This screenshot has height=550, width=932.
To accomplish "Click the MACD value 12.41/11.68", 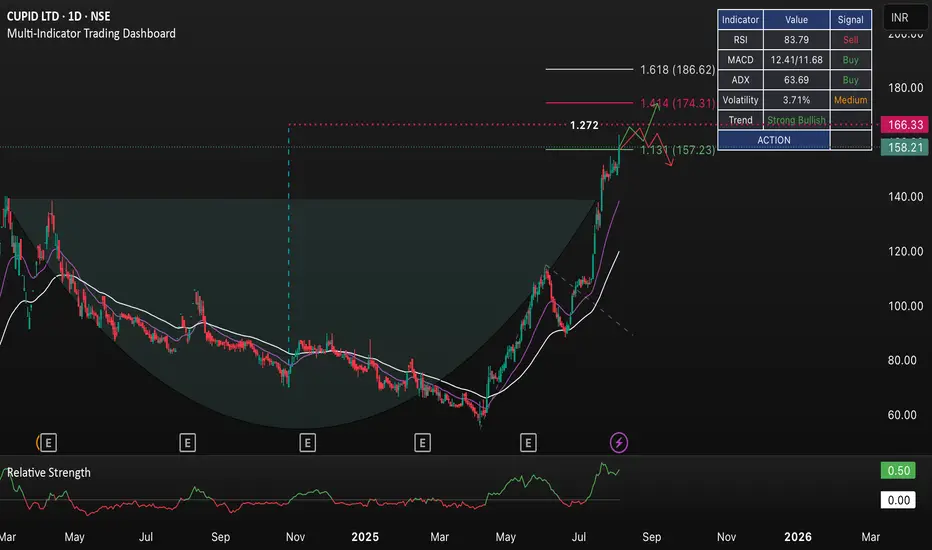I will coord(796,60).
